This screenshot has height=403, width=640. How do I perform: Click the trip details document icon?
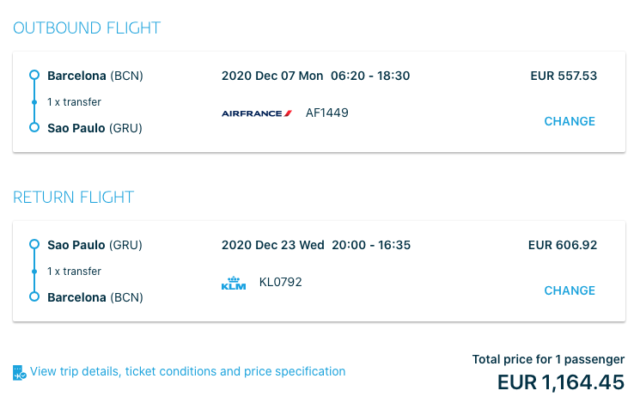coord(19,372)
